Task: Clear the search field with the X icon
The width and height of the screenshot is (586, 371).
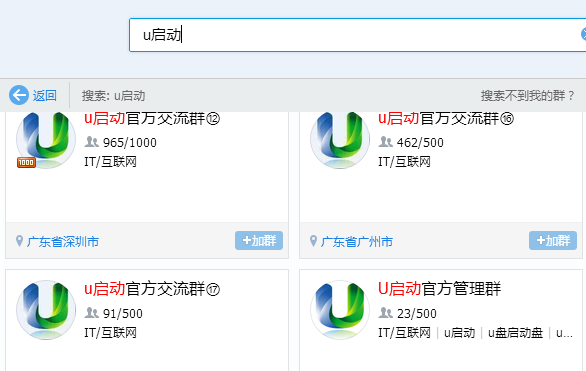Action: pyautogui.click(x=583, y=34)
